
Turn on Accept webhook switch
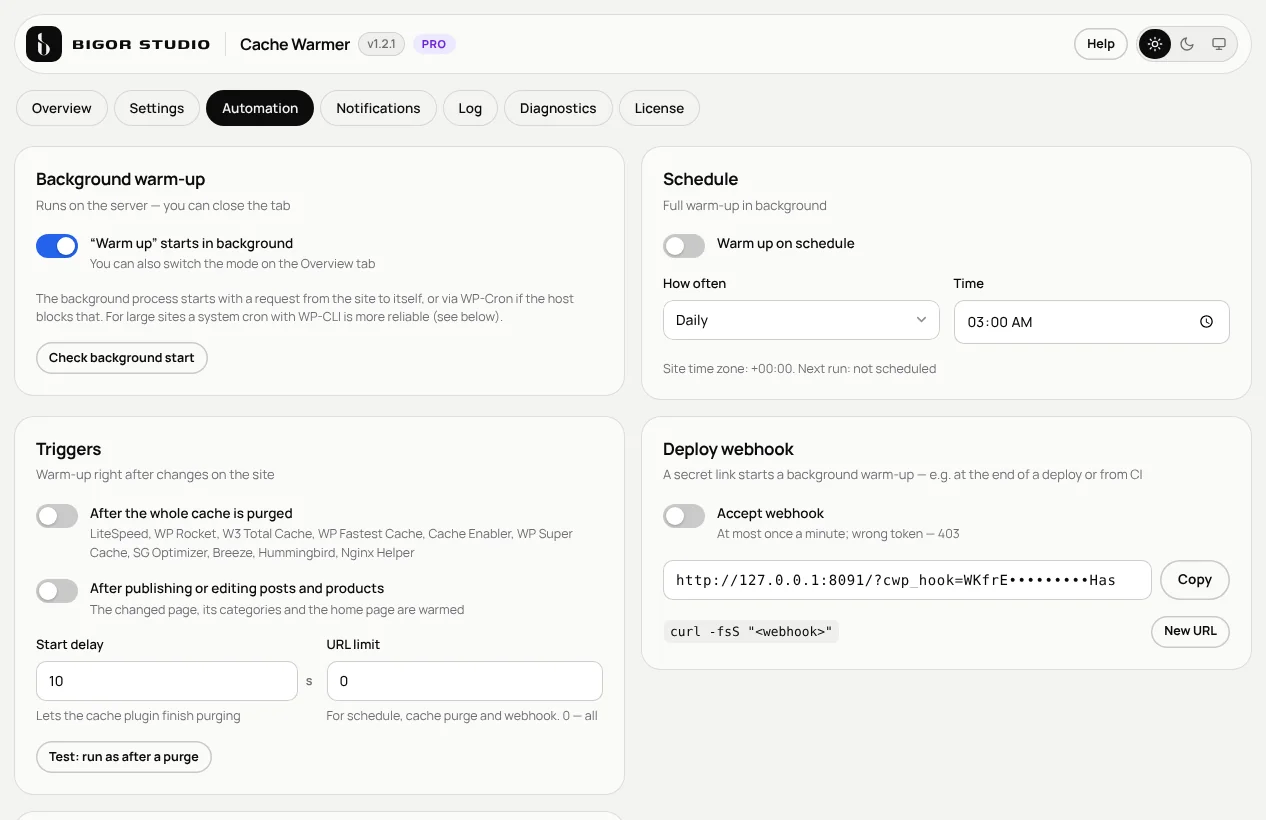tap(684, 516)
